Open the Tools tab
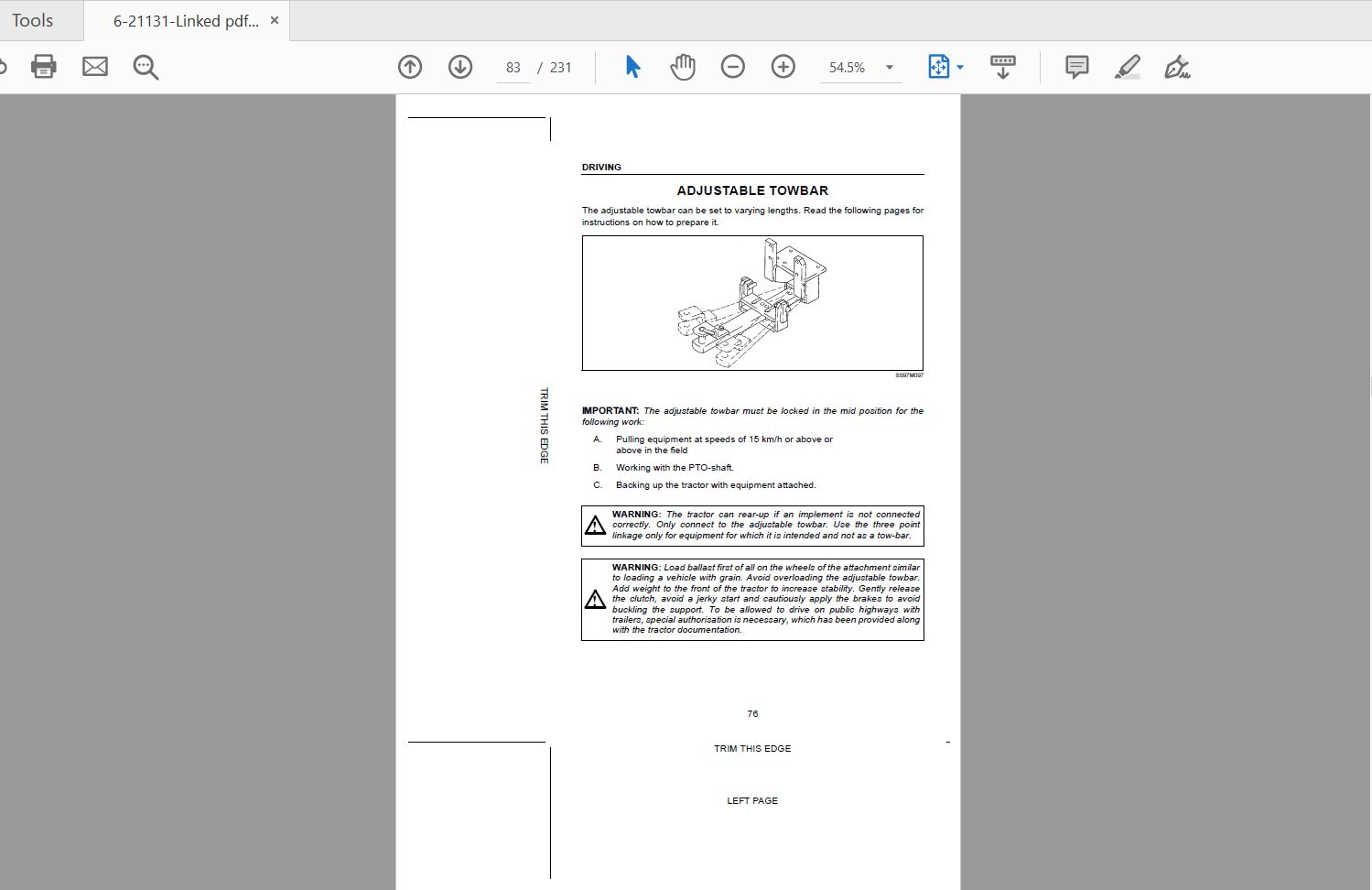The image size is (1372, 890). pyautogui.click(x=32, y=20)
